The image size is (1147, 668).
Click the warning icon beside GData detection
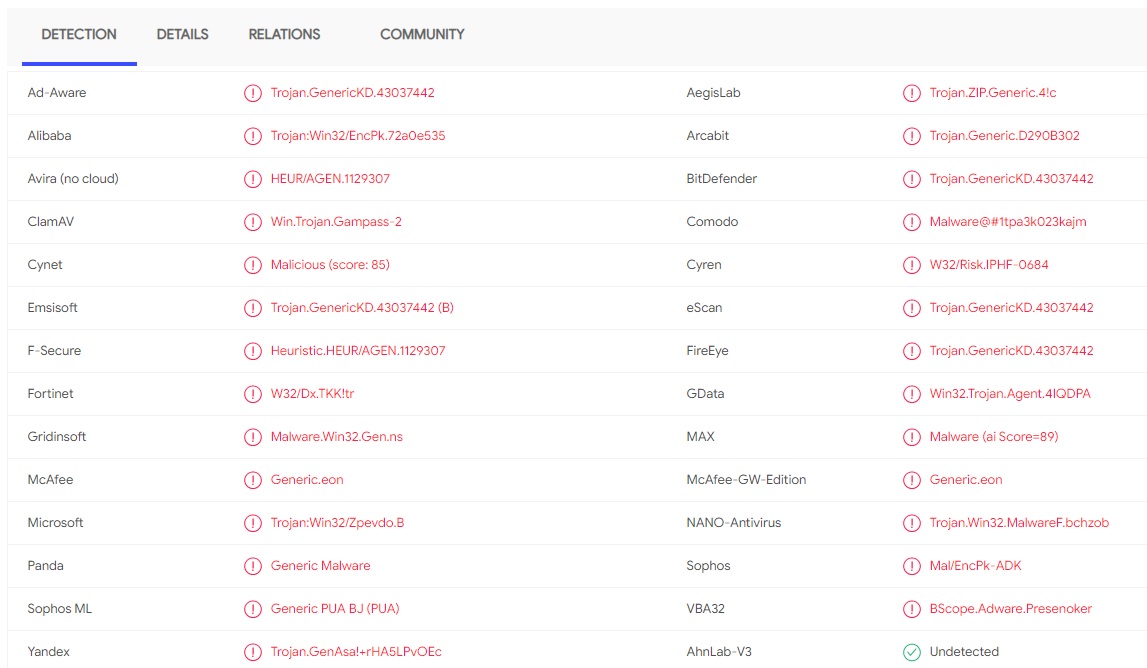point(911,394)
